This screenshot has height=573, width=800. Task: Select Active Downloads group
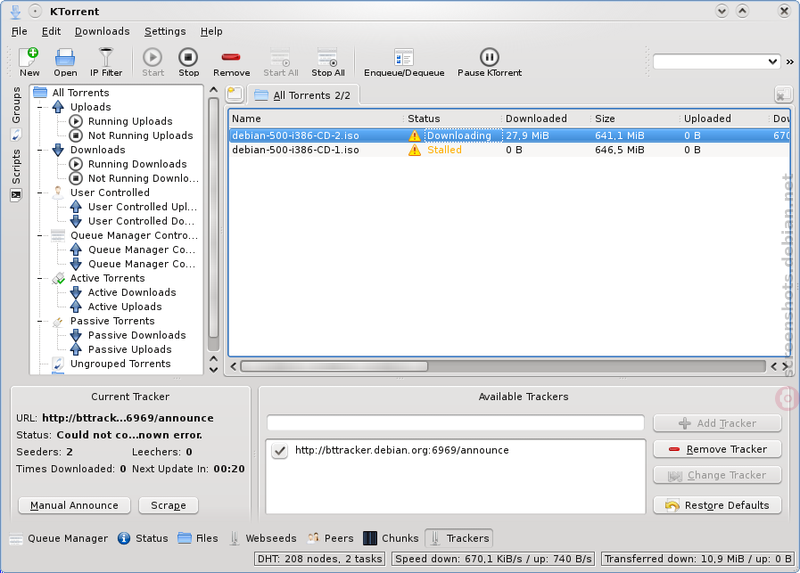point(132,292)
